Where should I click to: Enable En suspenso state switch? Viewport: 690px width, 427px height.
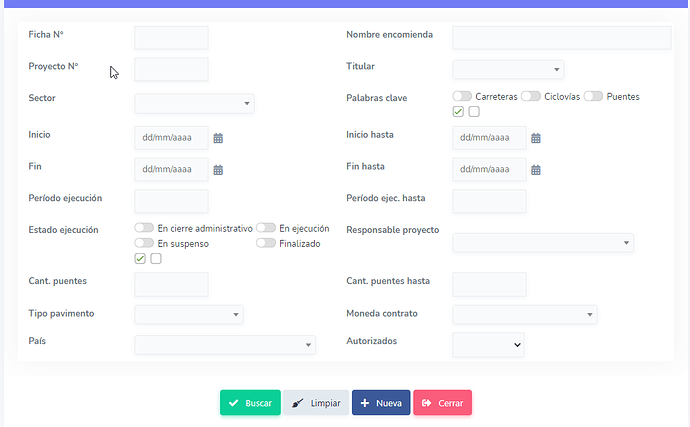pyautogui.click(x=144, y=243)
